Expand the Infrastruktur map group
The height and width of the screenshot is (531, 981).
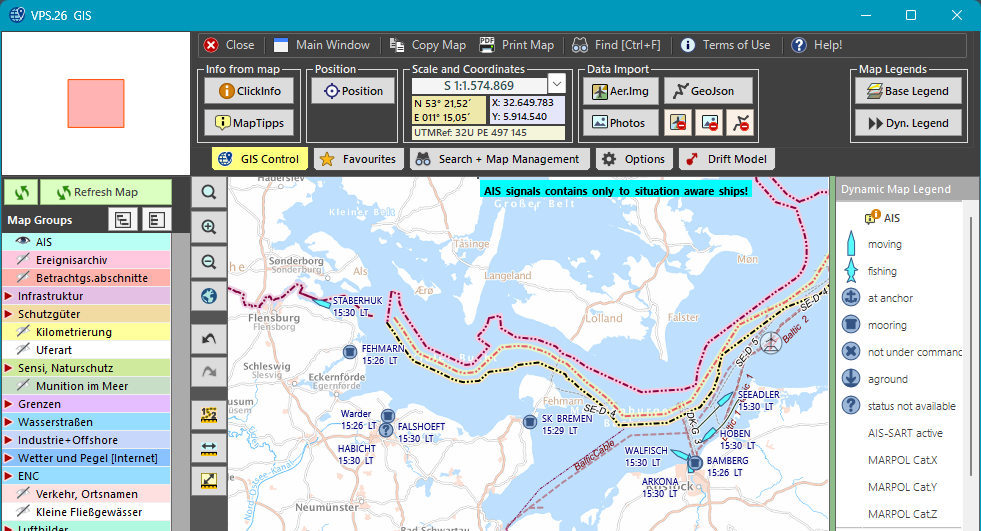coord(8,296)
